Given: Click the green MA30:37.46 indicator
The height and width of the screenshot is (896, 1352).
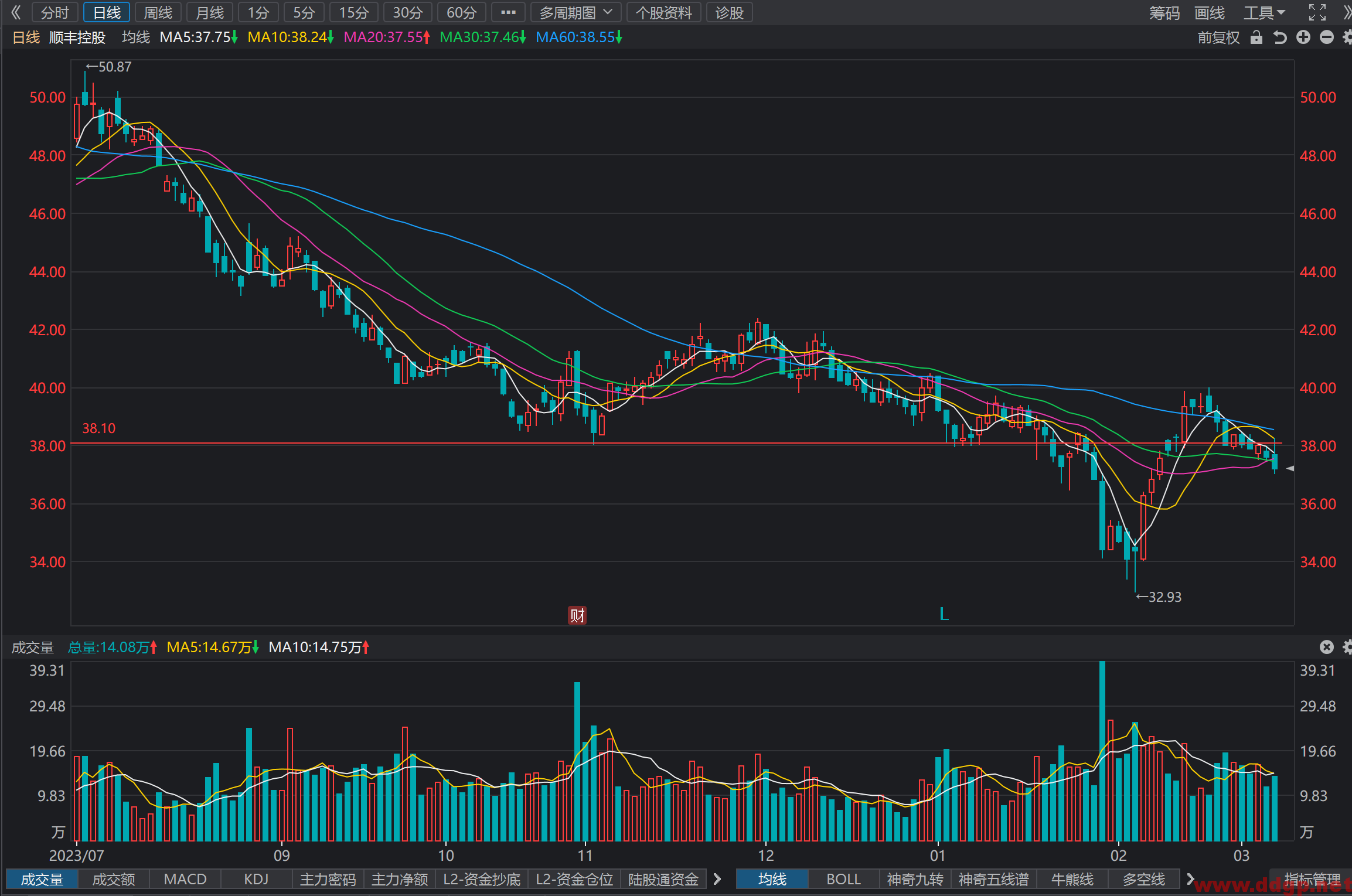Looking at the screenshot, I should 483,38.
